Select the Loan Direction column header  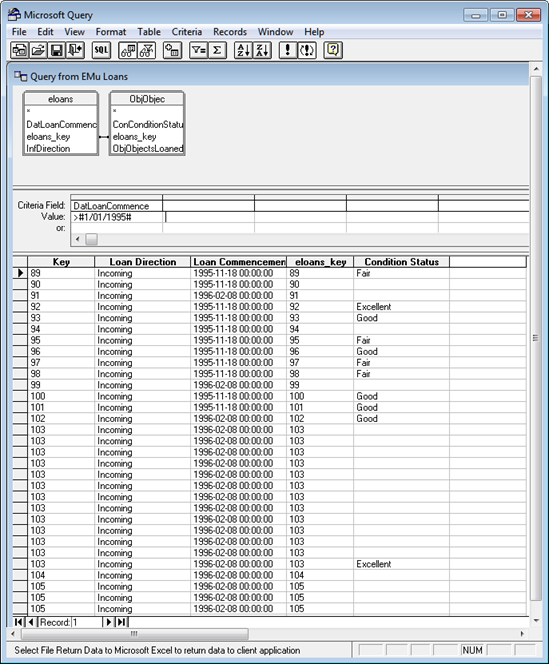(x=143, y=262)
